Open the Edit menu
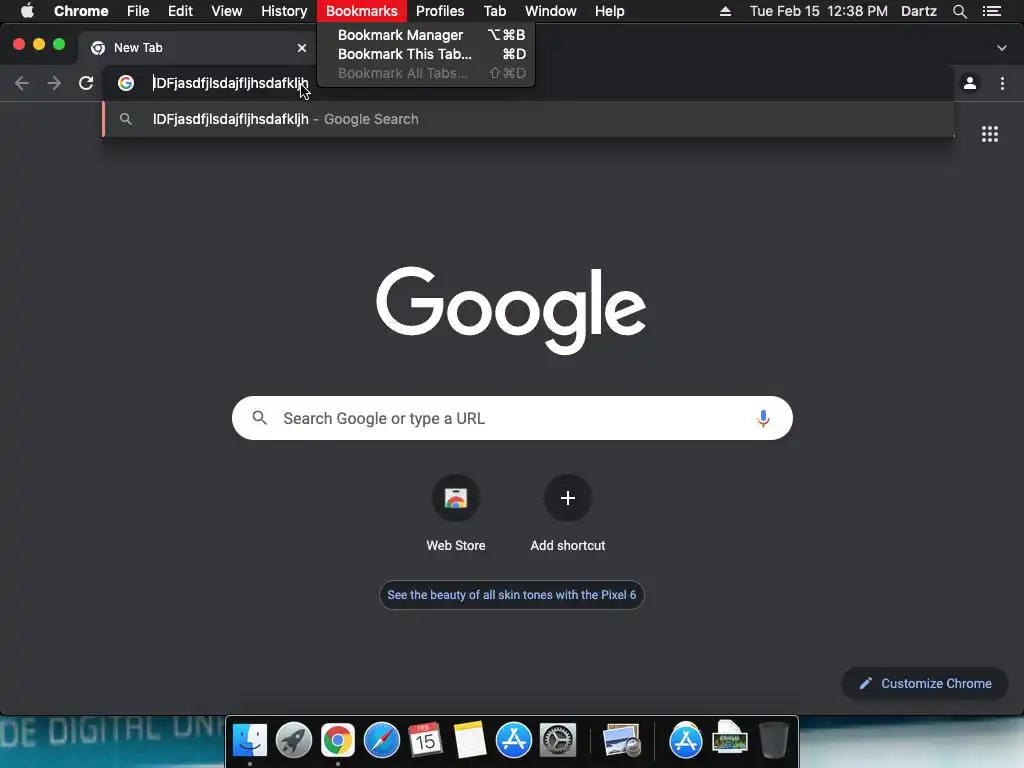The width and height of the screenshot is (1024, 768). coord(180,11)
